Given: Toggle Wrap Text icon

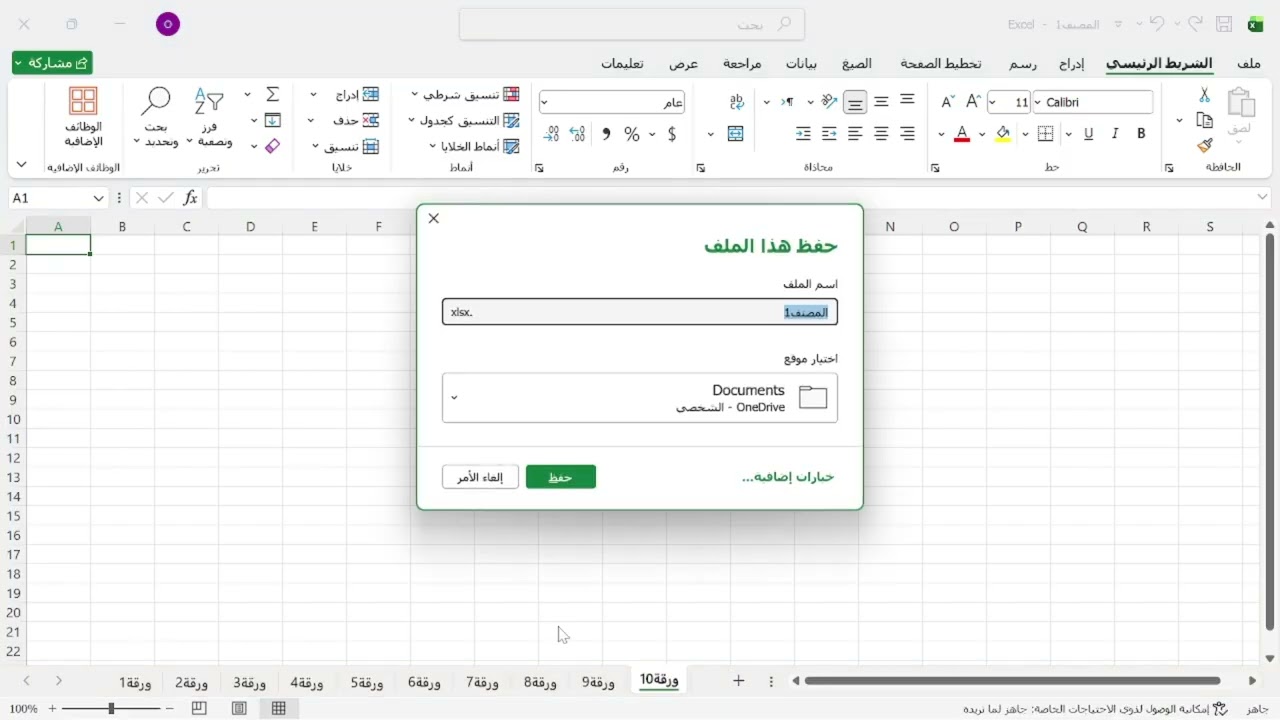Looking at the screenshot, I should [x=737, y=101].
